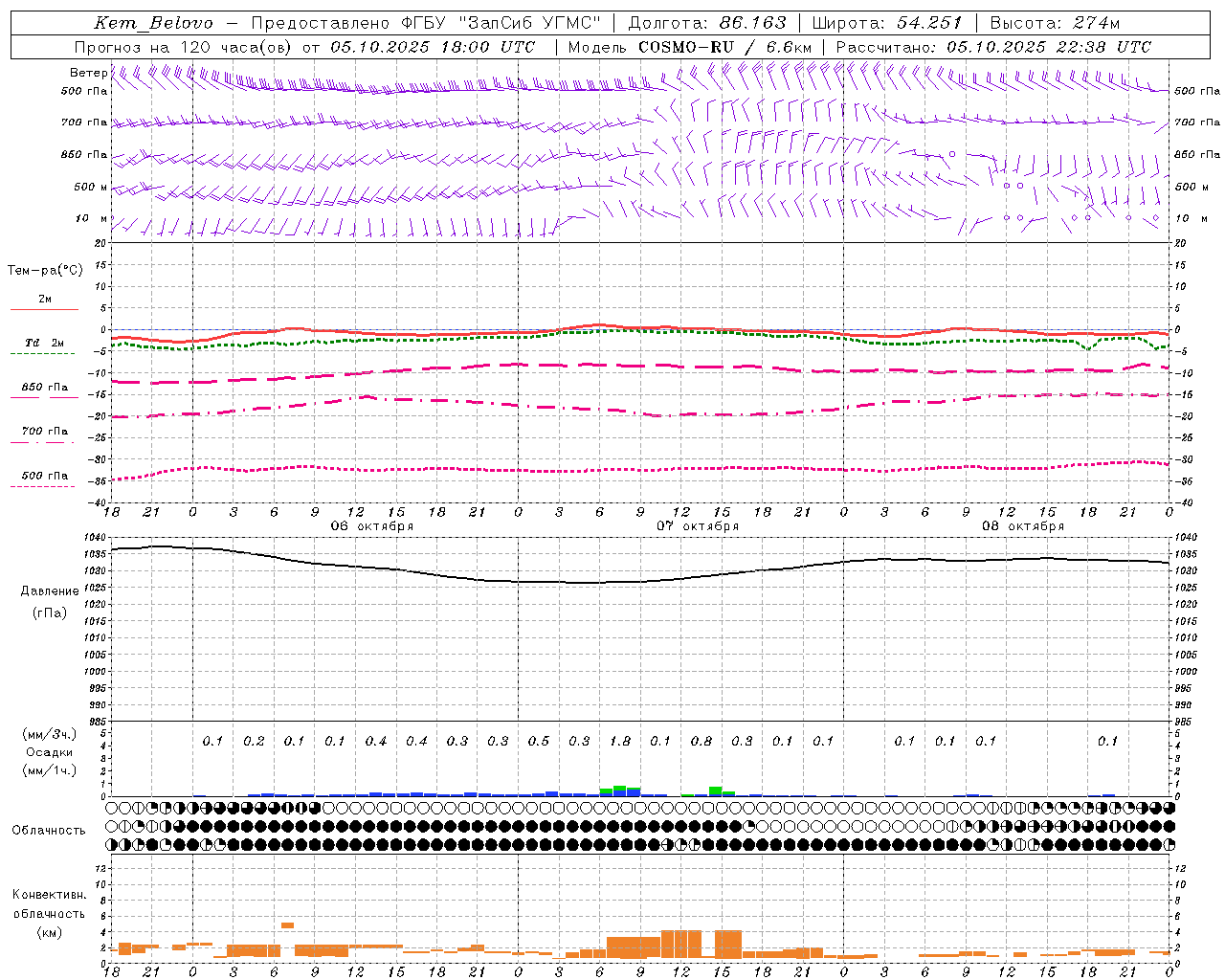Select the elevation text Высота: 274м

(1055, 23)
